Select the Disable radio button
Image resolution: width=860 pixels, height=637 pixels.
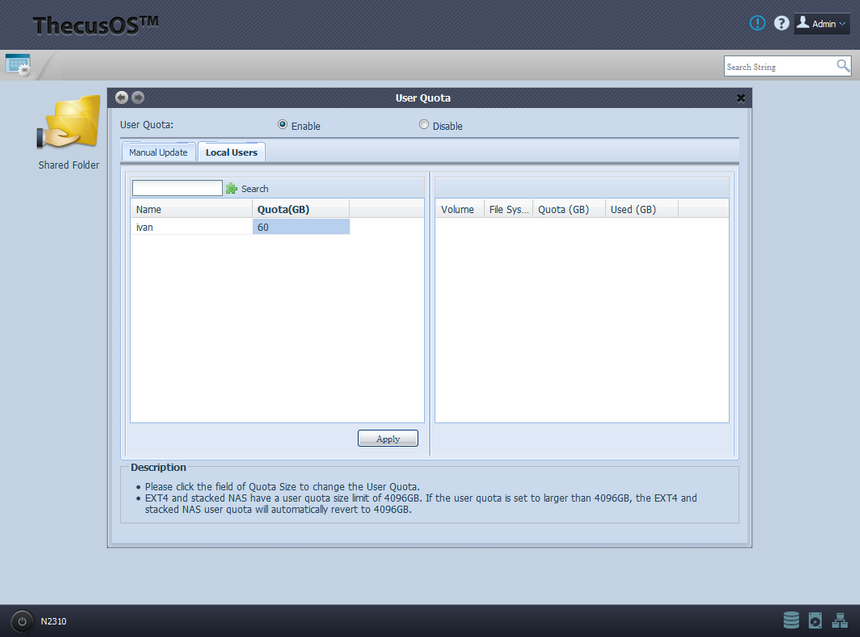click(x=424, y=125)
